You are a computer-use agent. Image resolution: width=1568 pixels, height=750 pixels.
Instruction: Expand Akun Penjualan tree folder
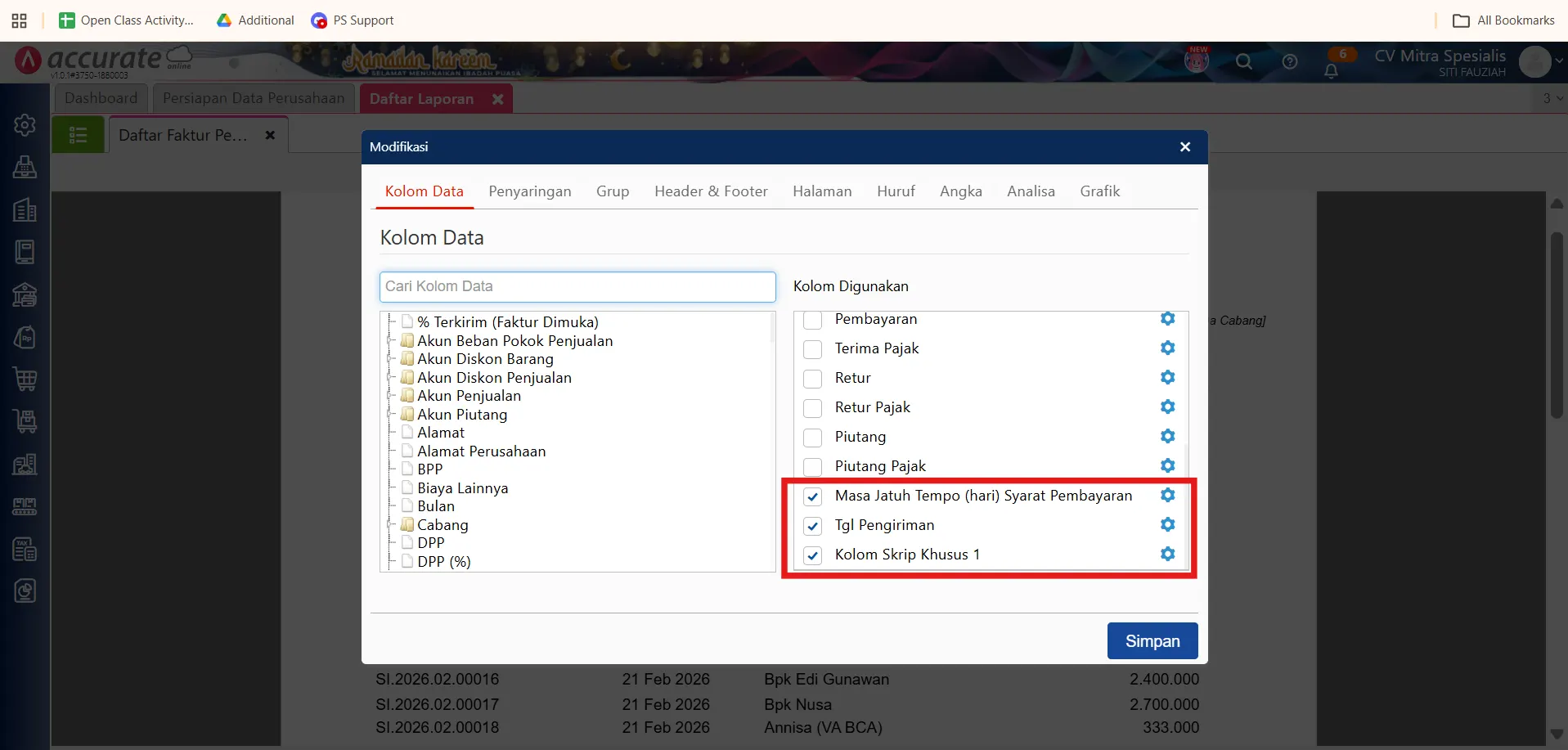[x=391, y=396]
